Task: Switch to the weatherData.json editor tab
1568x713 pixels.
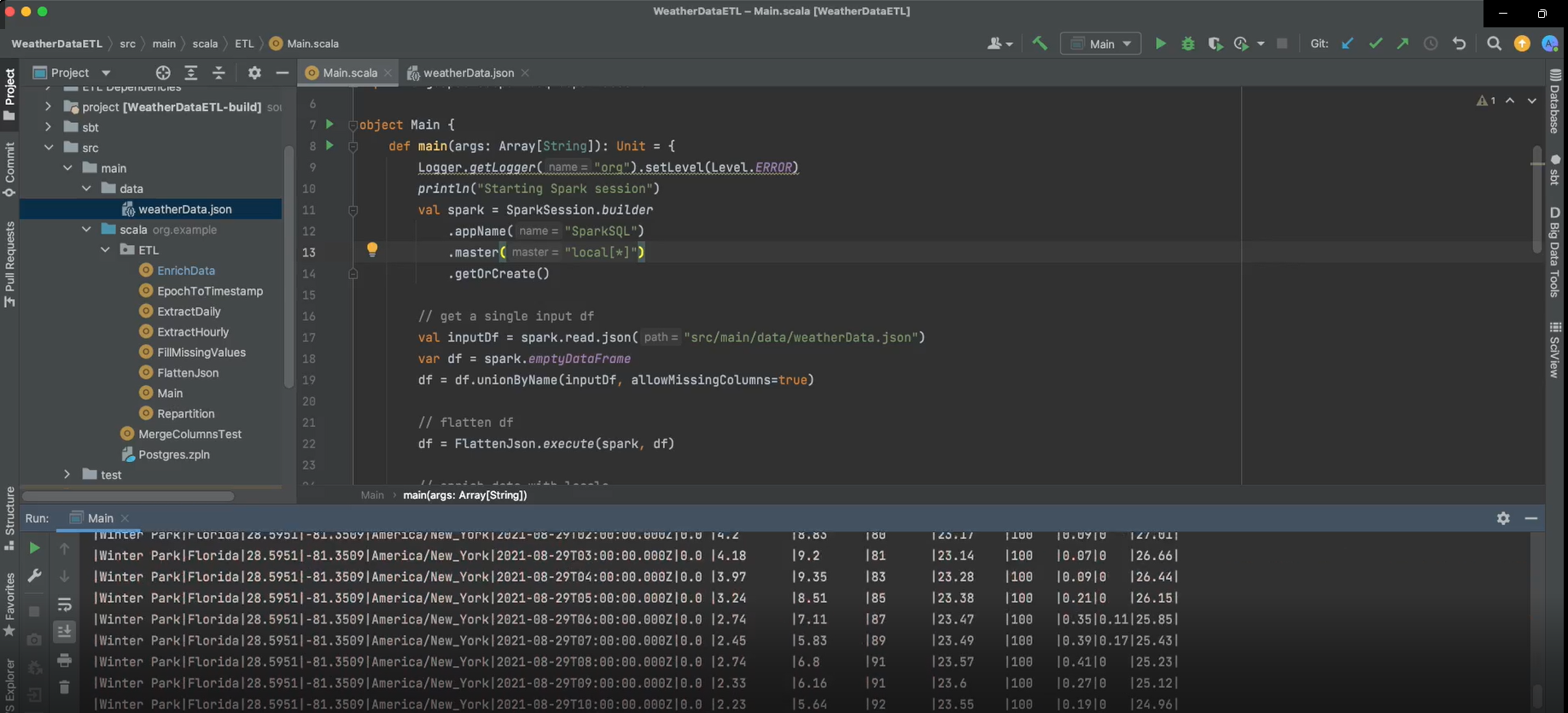Action: [x=468, y=73]
